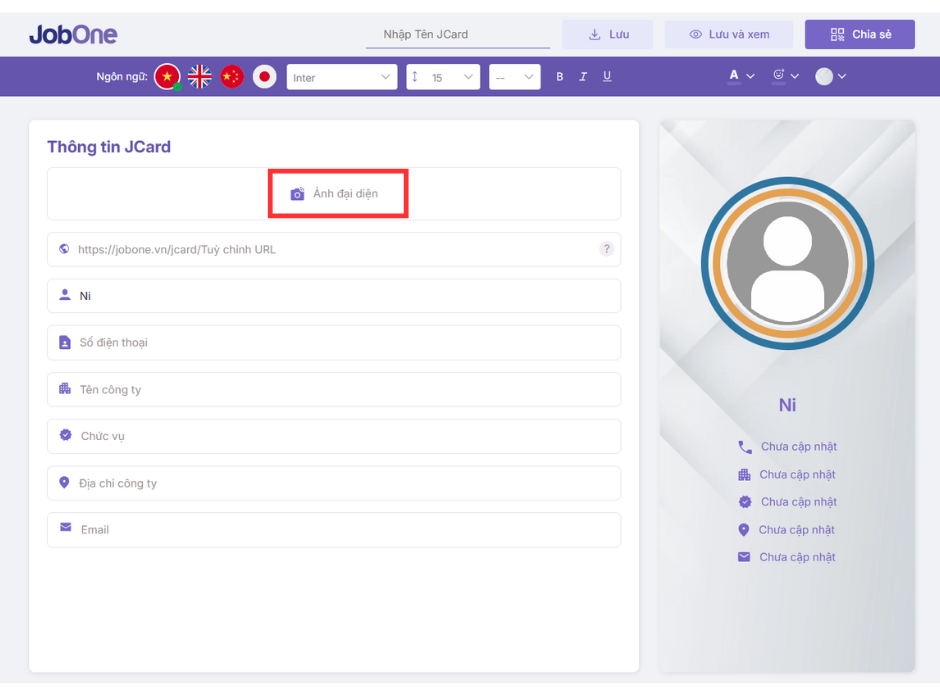Focus the Tên công ty field
The image size is (940, 700).
tap(334, 390)
